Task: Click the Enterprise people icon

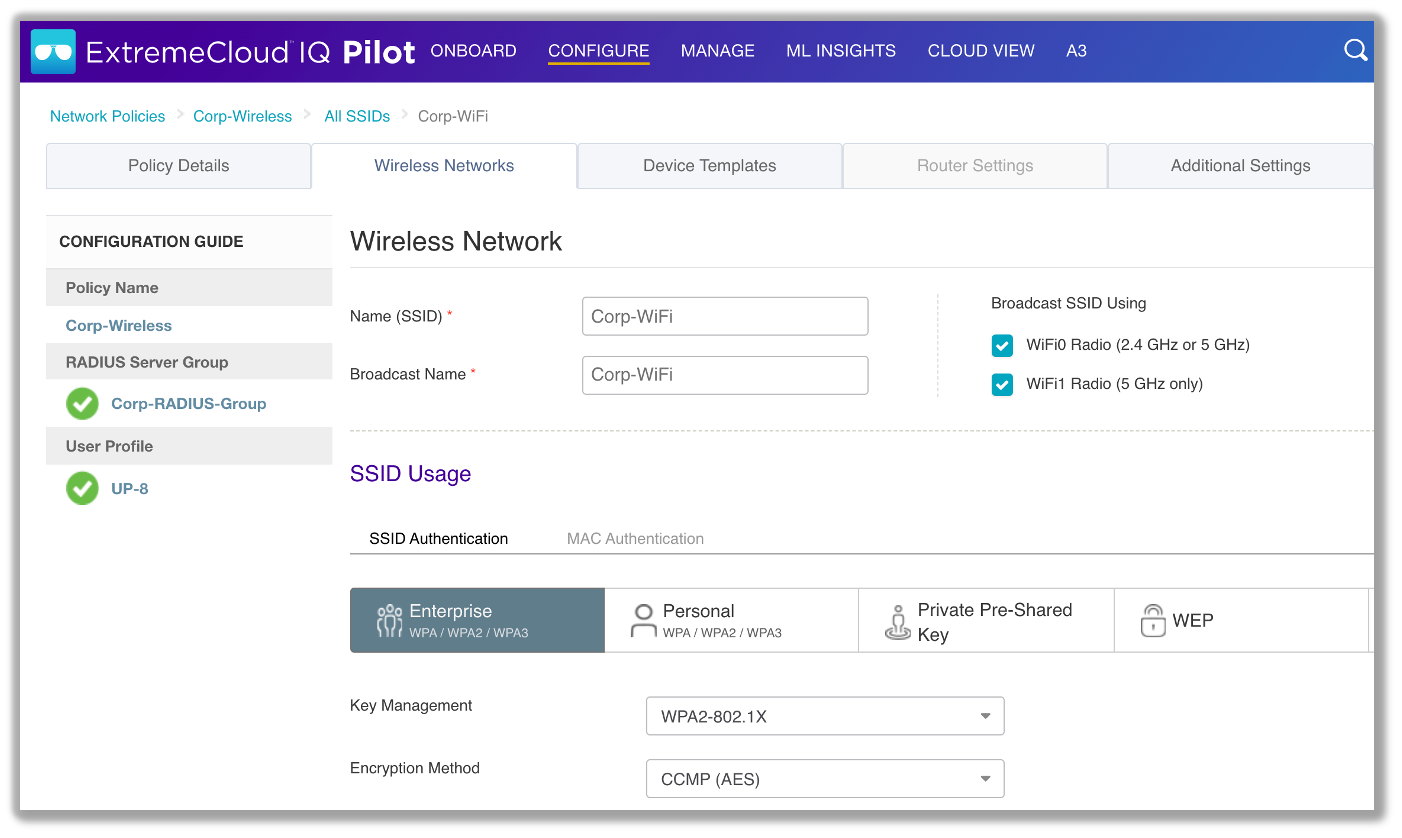Action: point(389,620)
